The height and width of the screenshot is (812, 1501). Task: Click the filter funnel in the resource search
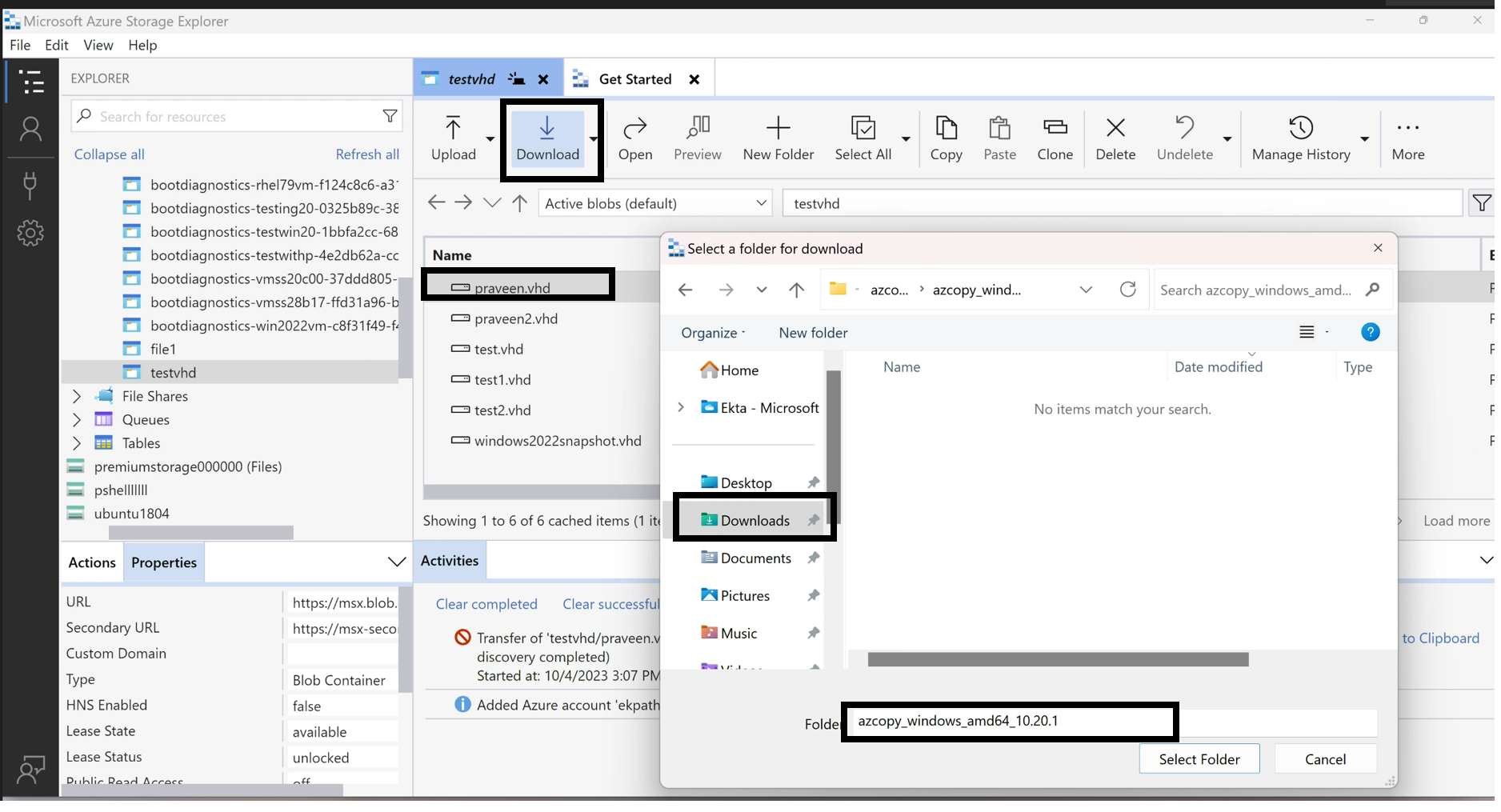point(390,117)
